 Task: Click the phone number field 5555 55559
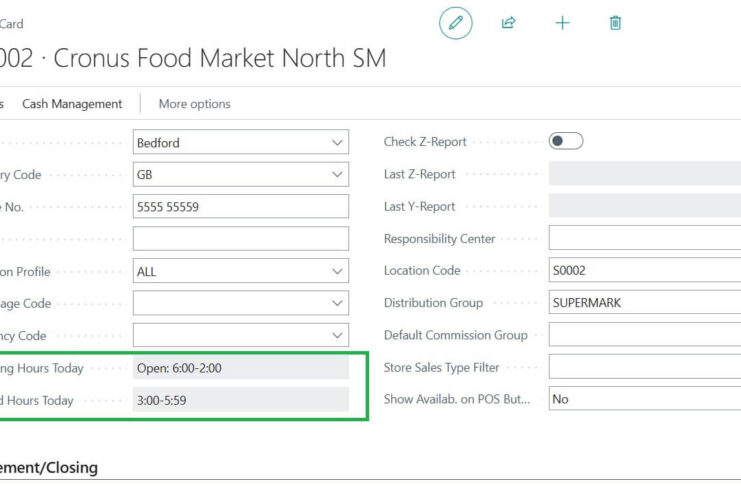click(x=241, y=207)
